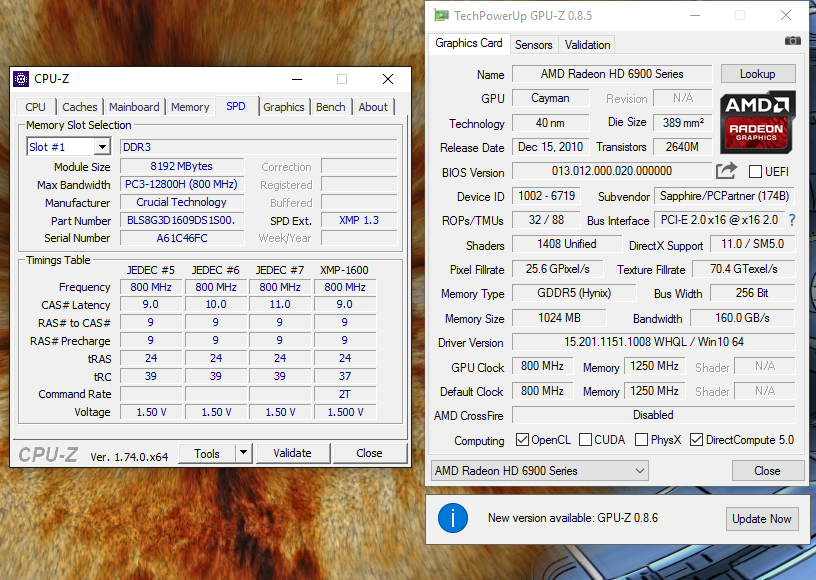
Task: Select the SPD tab
Action: (x=236, y=106)
